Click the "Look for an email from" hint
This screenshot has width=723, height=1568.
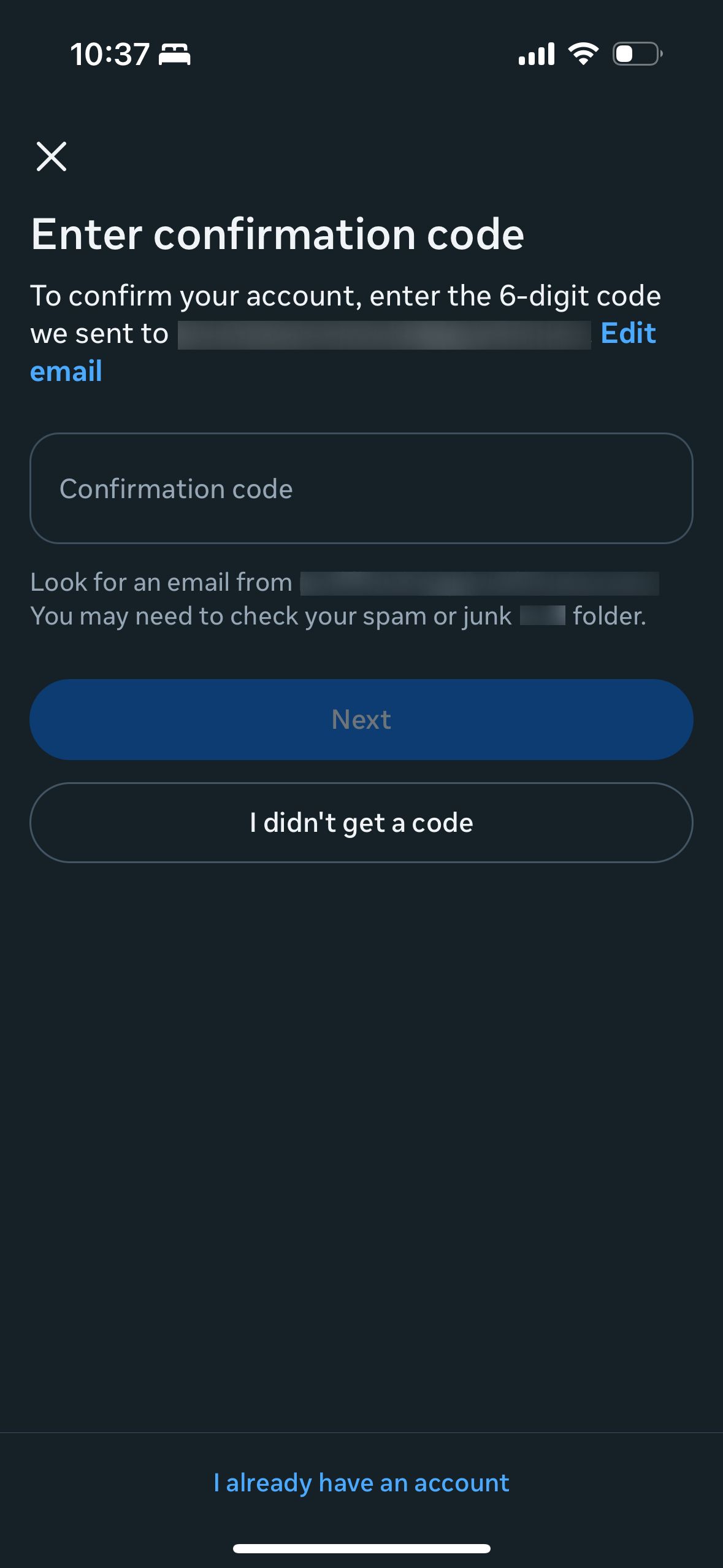coord(161,582)
